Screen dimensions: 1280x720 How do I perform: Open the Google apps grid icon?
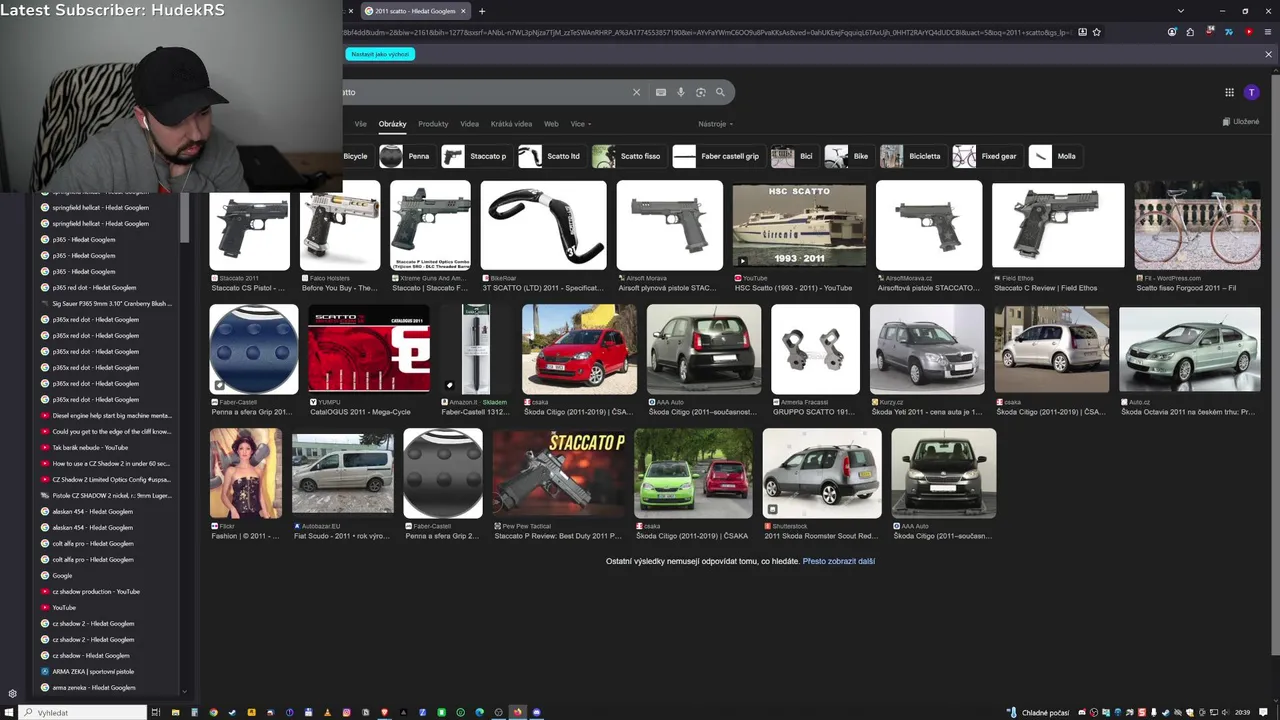[x=1229, y=92]
